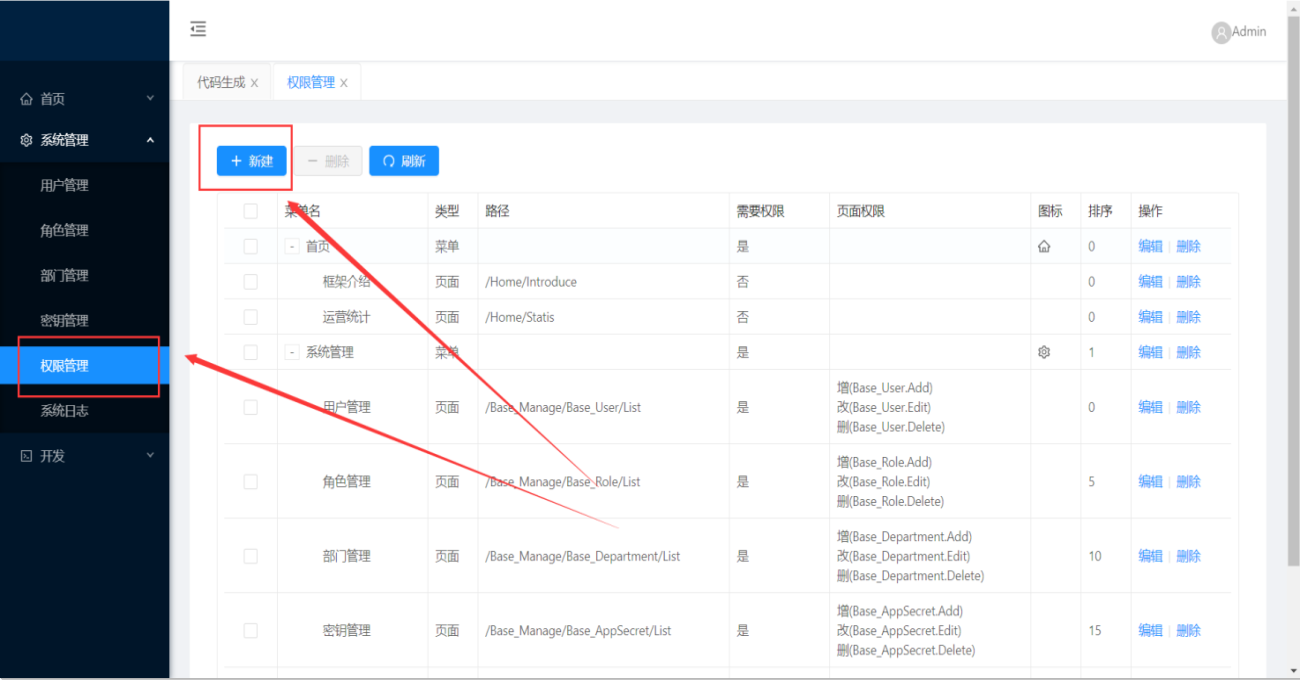Click the gear icon in the 系统管理 table row

pos(1044,352)
